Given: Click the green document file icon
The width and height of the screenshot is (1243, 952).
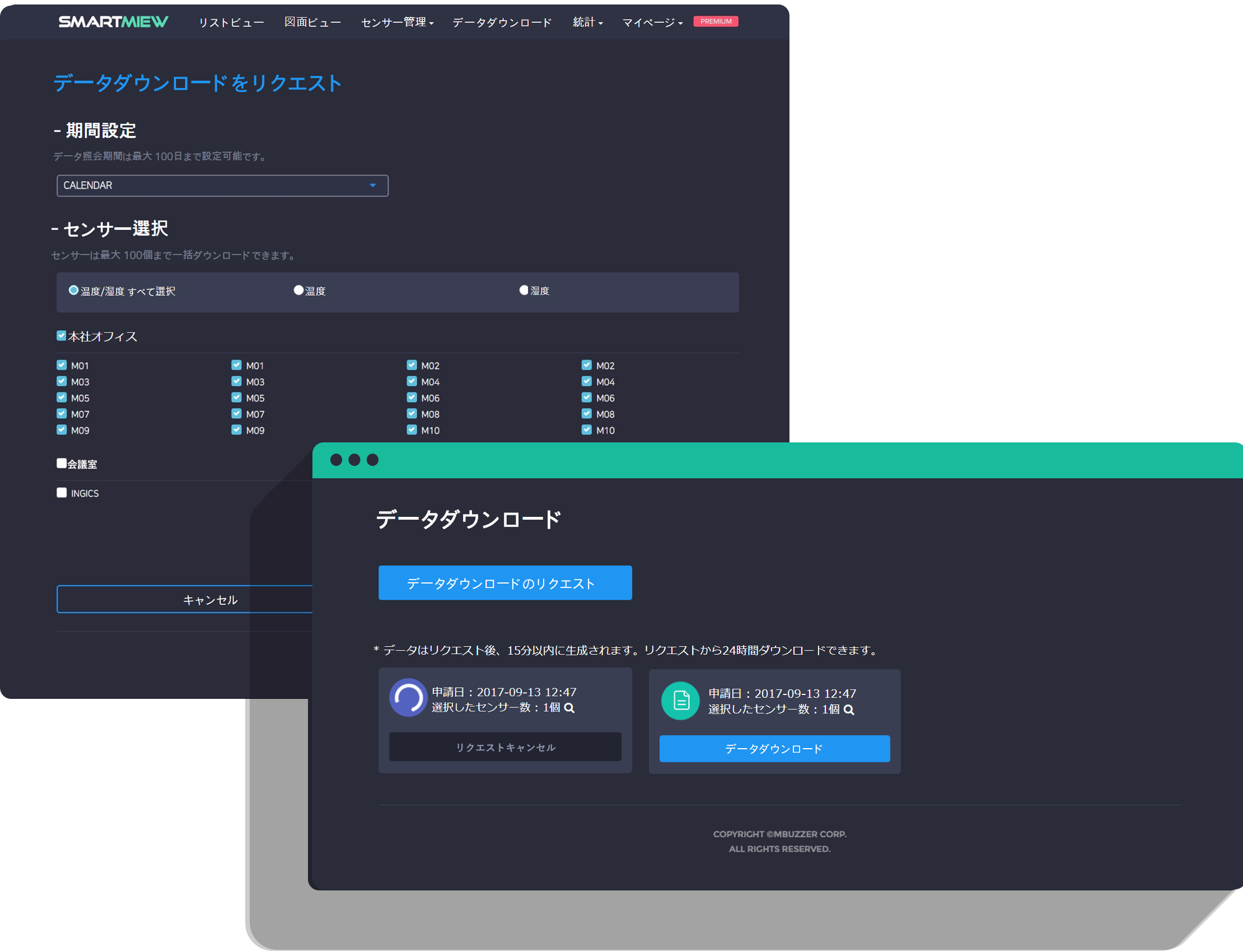Looking at the screenshot, I should (x=680, y=701).
